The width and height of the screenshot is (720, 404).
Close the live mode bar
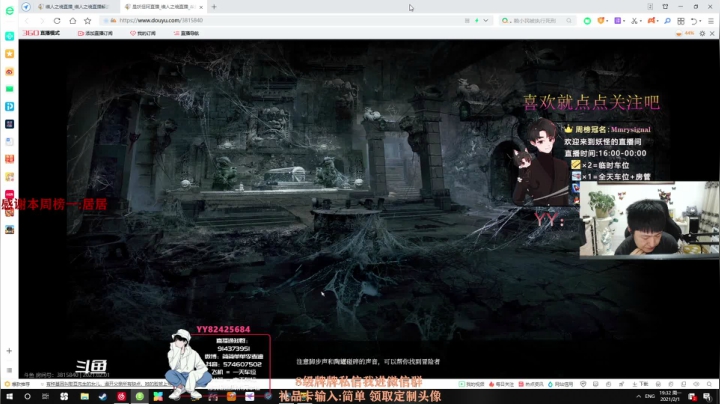click(x=712, y=33)
